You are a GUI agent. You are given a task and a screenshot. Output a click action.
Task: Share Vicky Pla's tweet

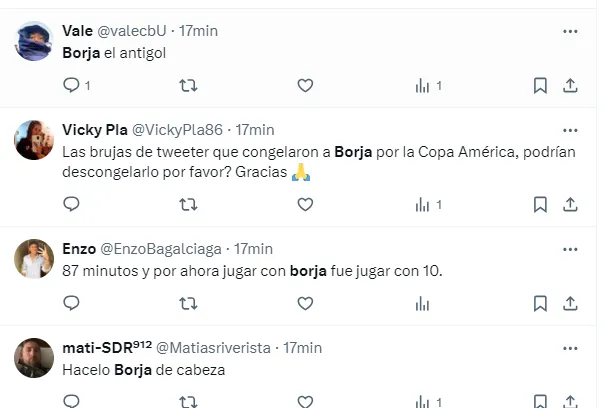tap(570, 204)
